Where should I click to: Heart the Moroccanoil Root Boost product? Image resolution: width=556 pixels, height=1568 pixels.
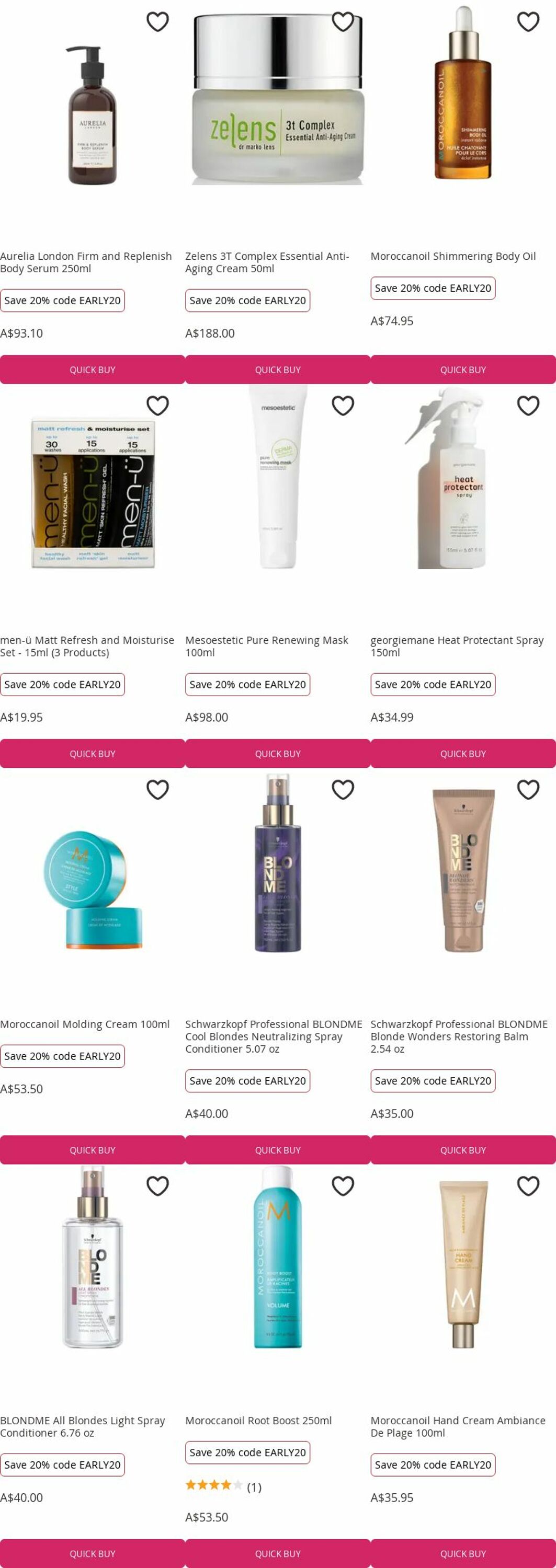tap(343, 1186)
